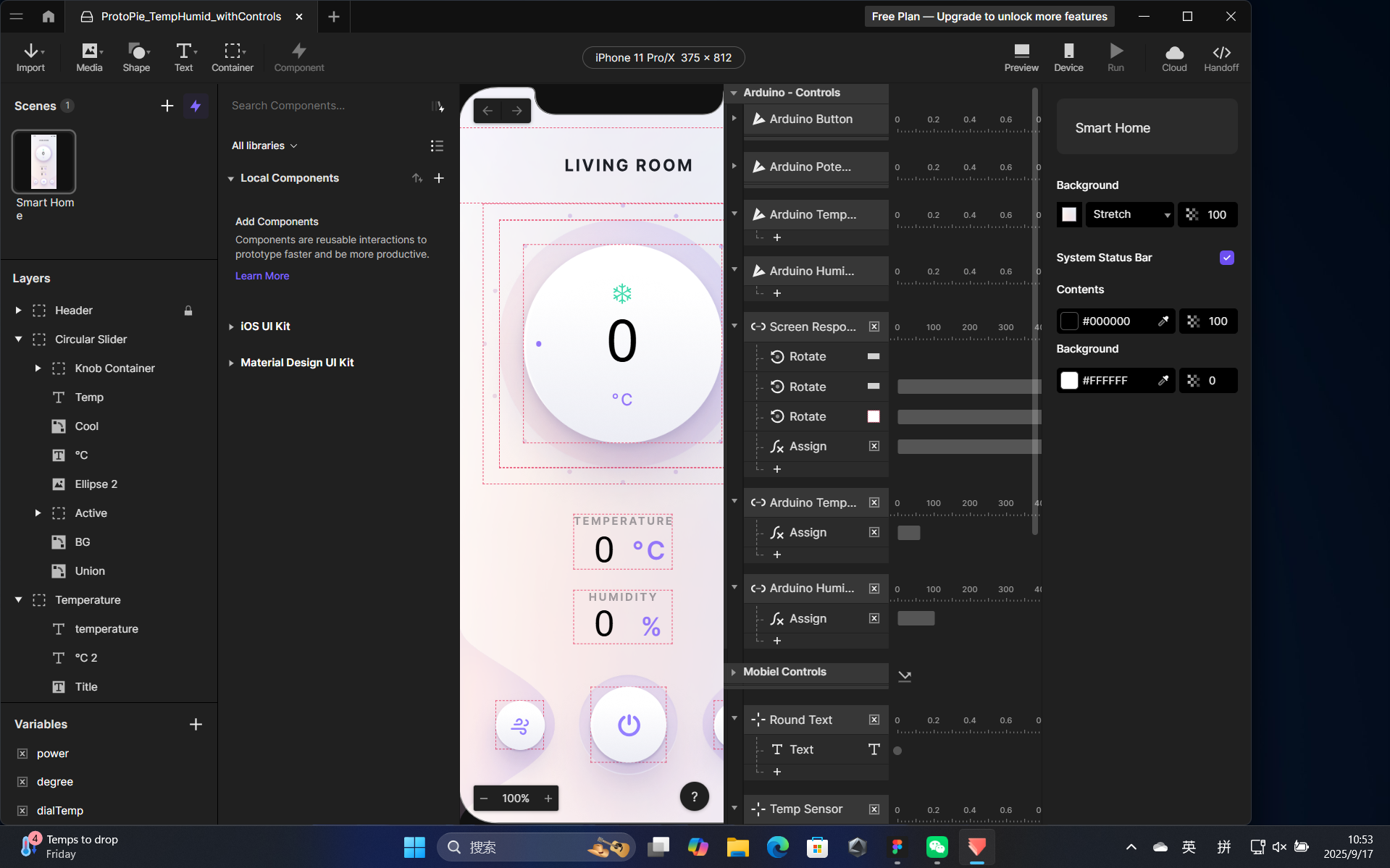Click the Container tool icon
The height and width of the screenshot is (868, 1390).
(233, 57)
